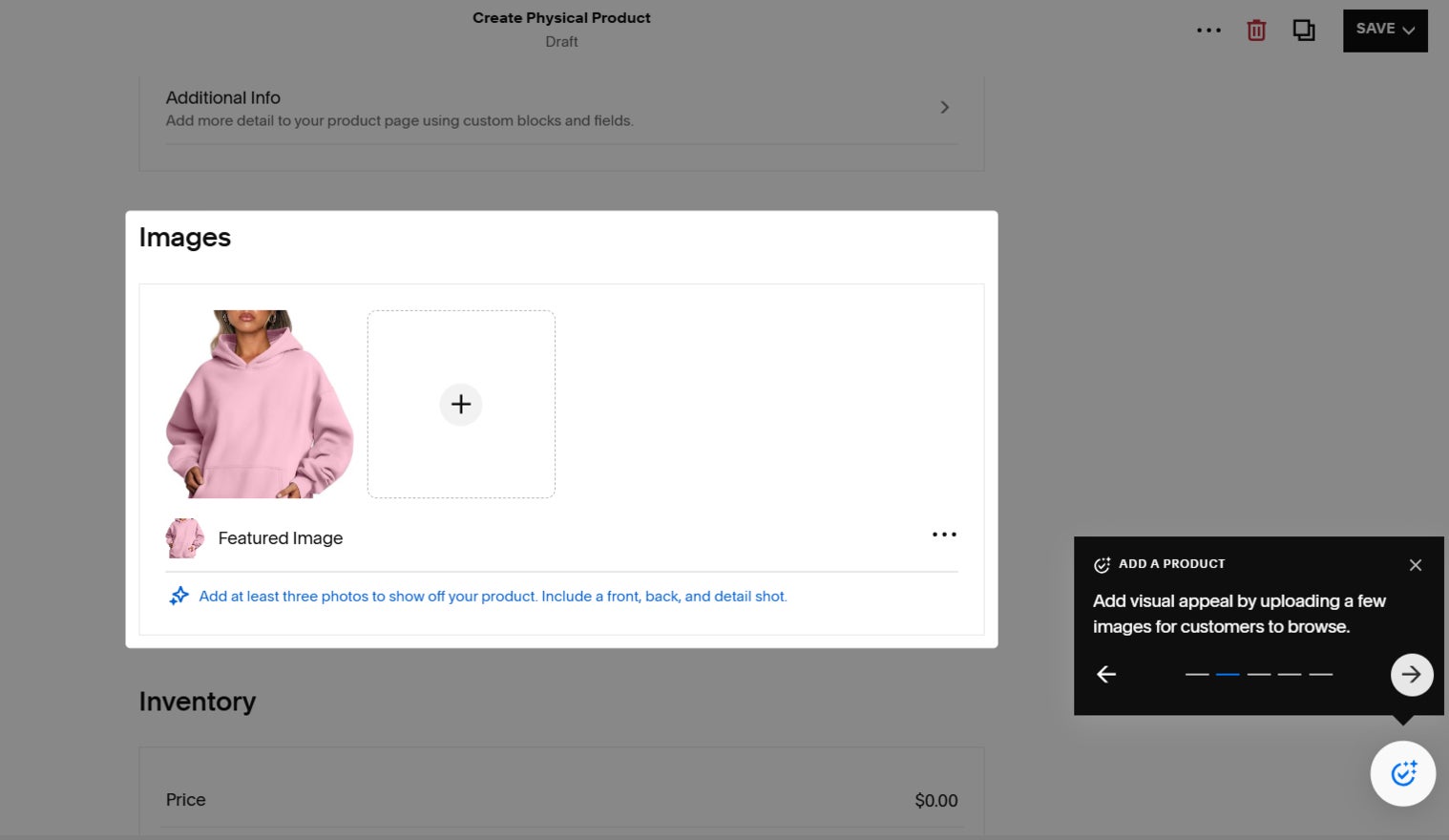The width and height of the screenshot is (1449, 840).
Task: Click the Draft label under the title
Action: pyautogui.click(x=561, y=41)
